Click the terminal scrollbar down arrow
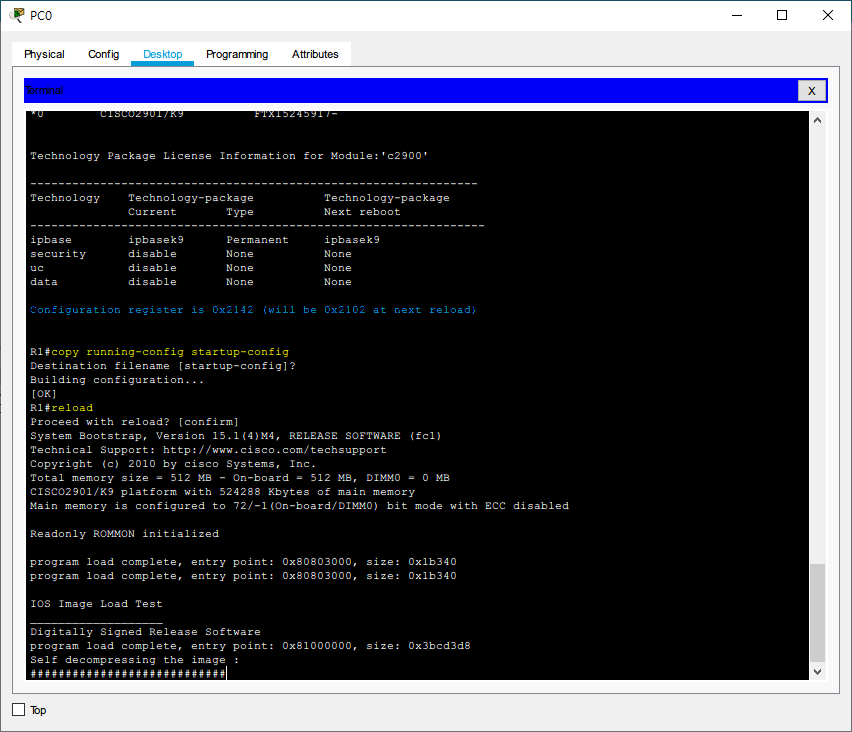The image size is (852, 732). 817,671
